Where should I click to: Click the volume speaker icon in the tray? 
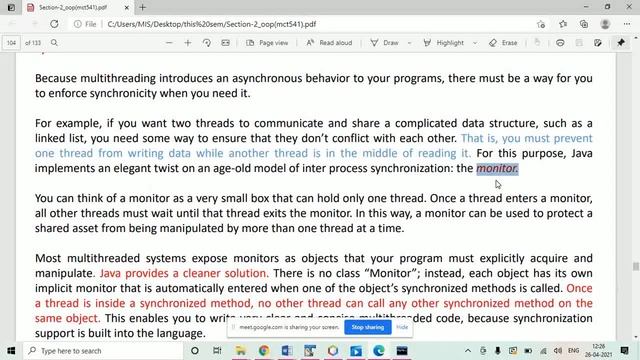(558, 351)
